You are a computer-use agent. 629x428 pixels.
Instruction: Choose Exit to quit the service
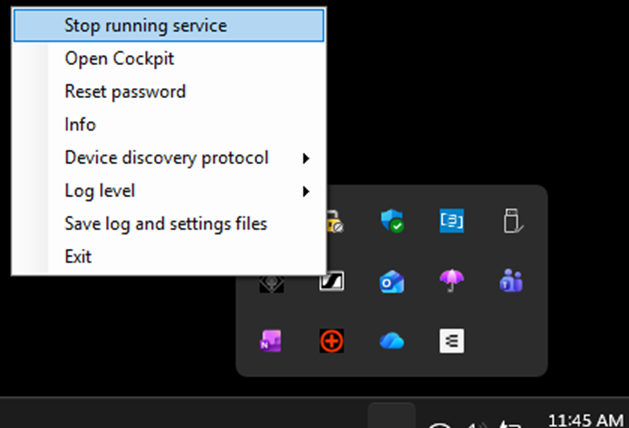pos(78,256)
